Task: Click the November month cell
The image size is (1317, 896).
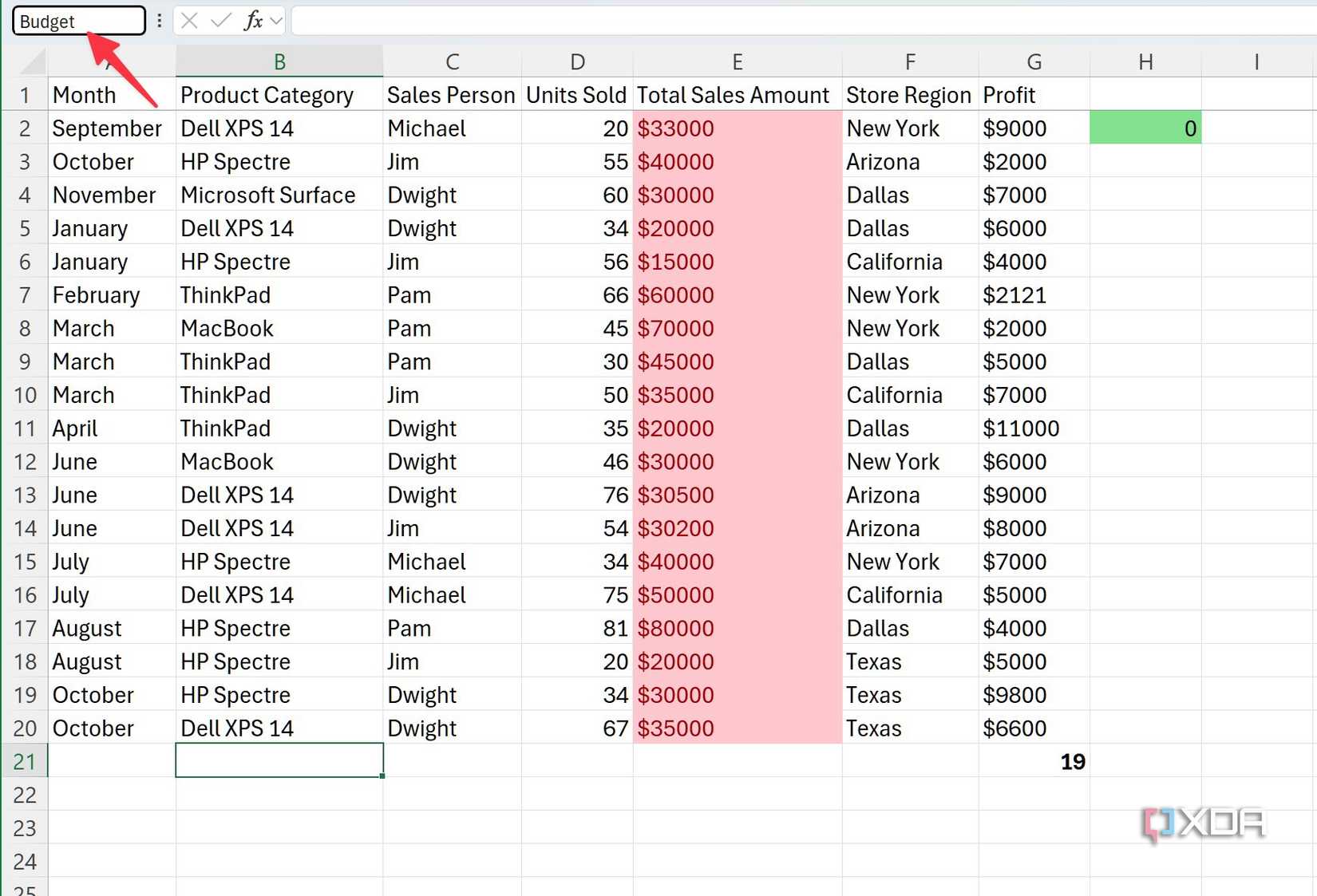Action: click(112, 195)
